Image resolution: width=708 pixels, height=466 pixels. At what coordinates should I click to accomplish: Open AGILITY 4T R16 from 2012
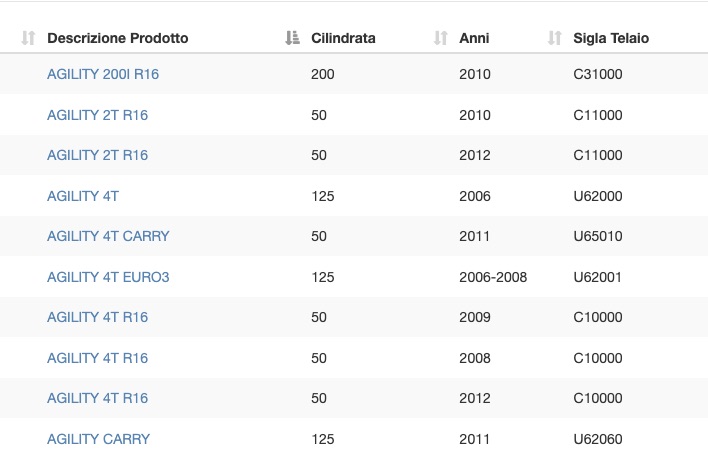click(x=98, y=398)
